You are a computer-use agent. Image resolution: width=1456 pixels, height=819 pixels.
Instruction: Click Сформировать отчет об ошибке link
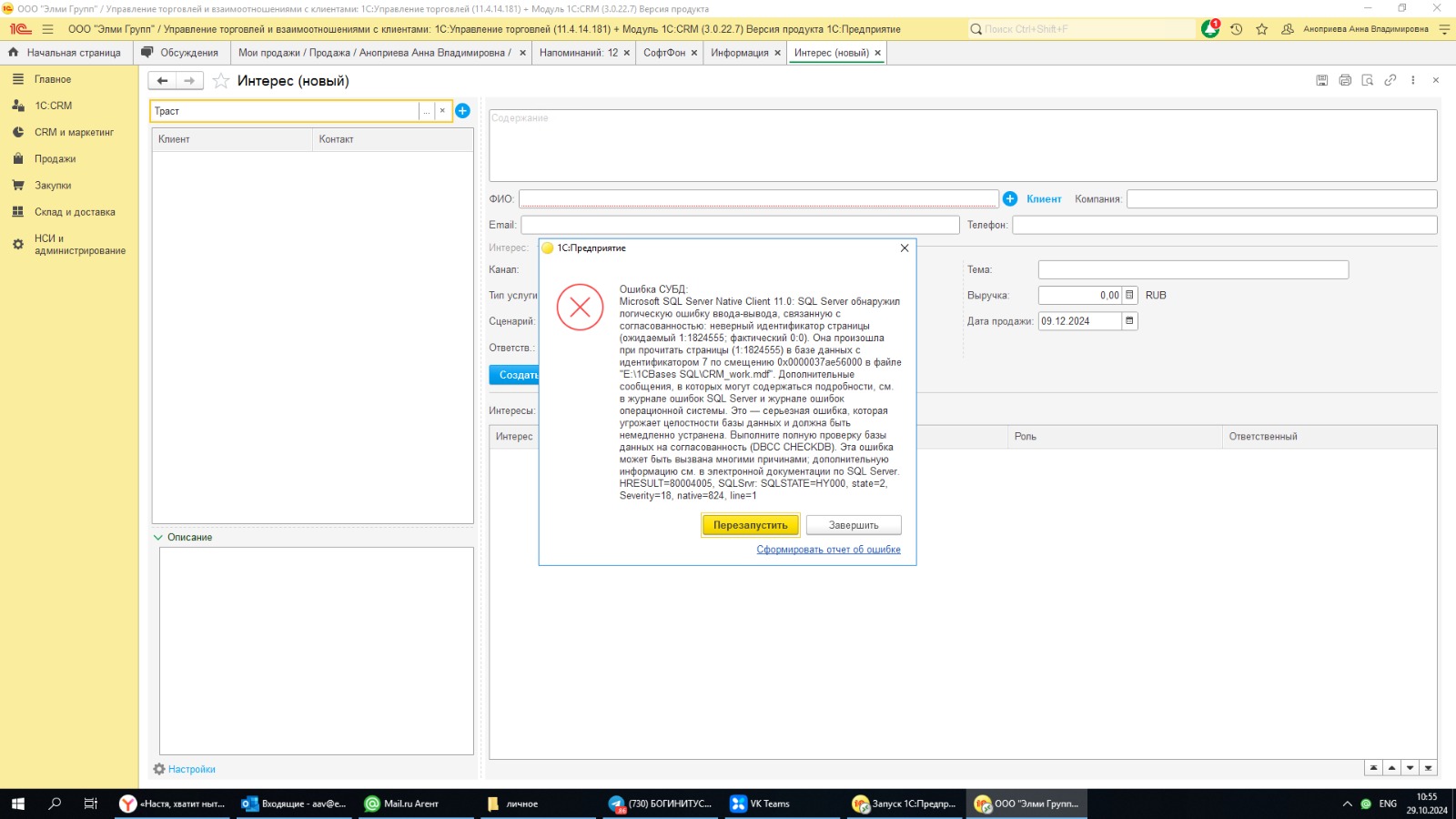coord(828,550)
